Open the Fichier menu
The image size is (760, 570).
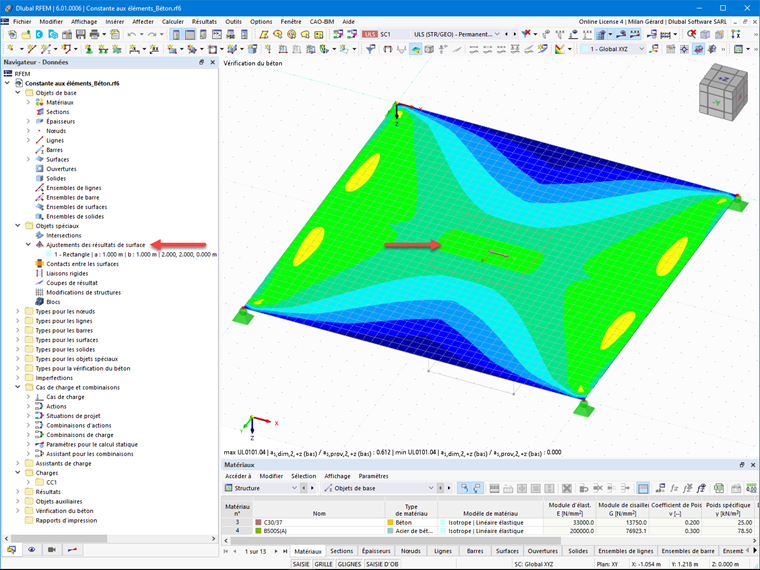click(x=22, y=21)
